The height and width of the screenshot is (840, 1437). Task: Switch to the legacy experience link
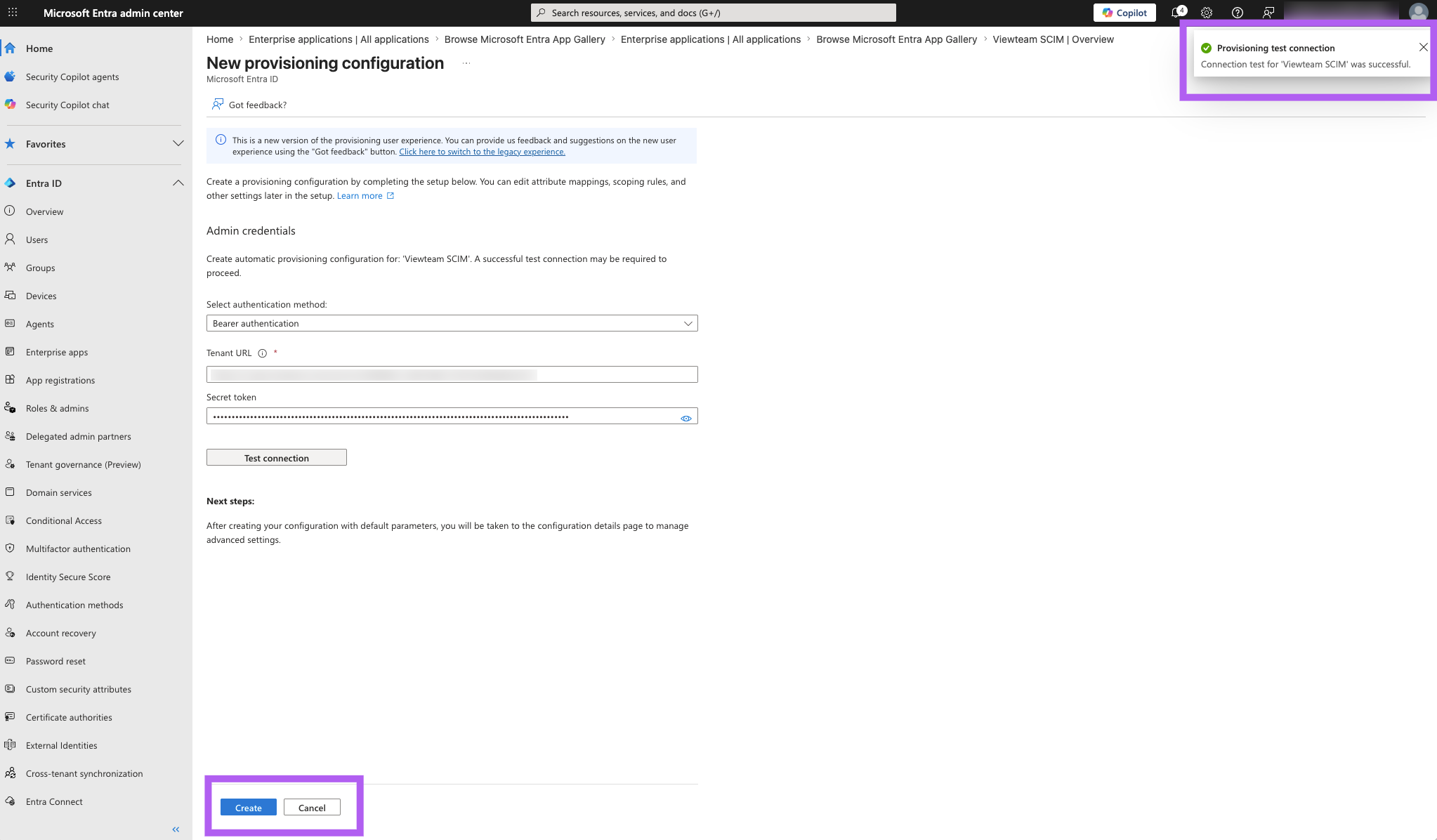click(482, 152)
